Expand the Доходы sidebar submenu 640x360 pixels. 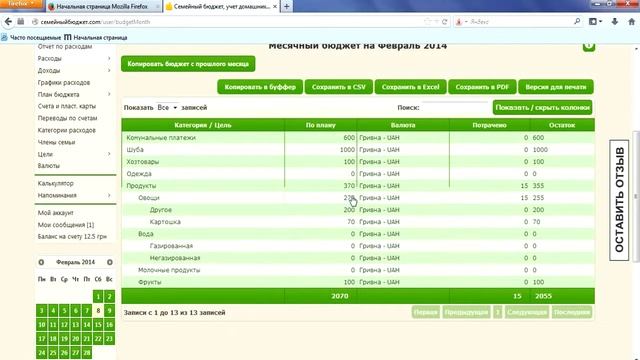click(x=109, y=70)
